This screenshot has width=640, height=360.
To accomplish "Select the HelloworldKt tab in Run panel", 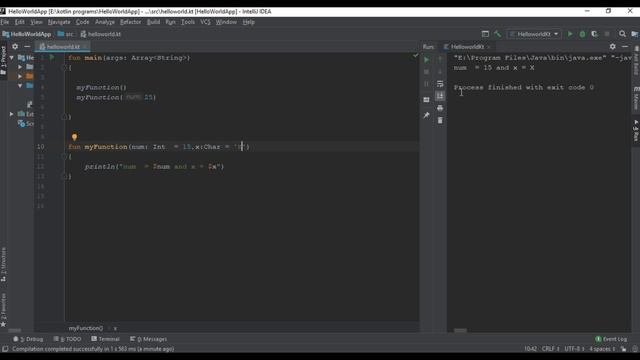I will 467,47.
